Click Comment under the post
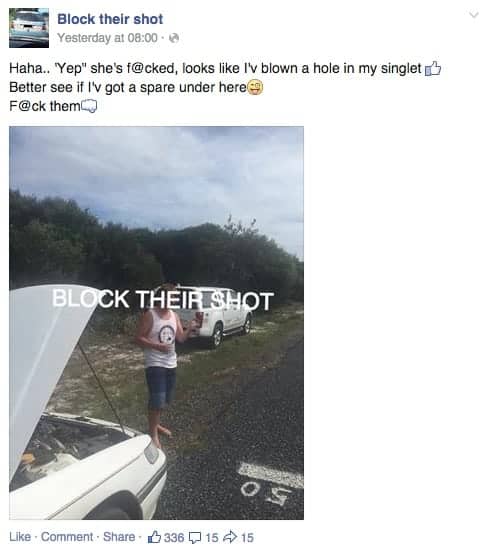 [x=67, y=537]
